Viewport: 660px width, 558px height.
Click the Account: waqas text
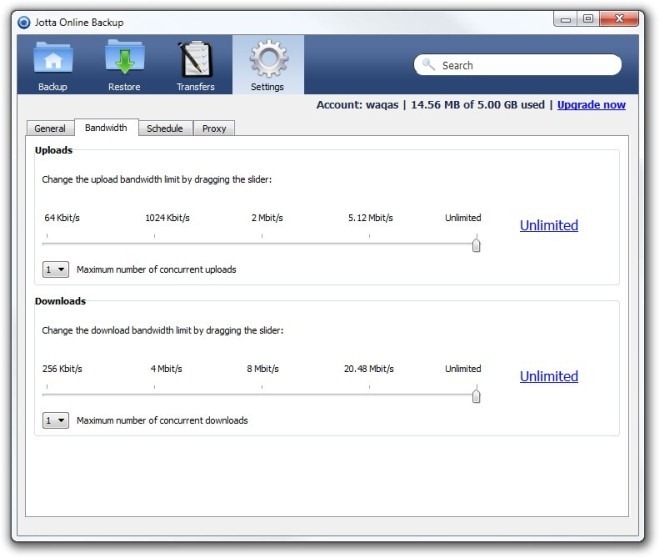tap(357, 105)
